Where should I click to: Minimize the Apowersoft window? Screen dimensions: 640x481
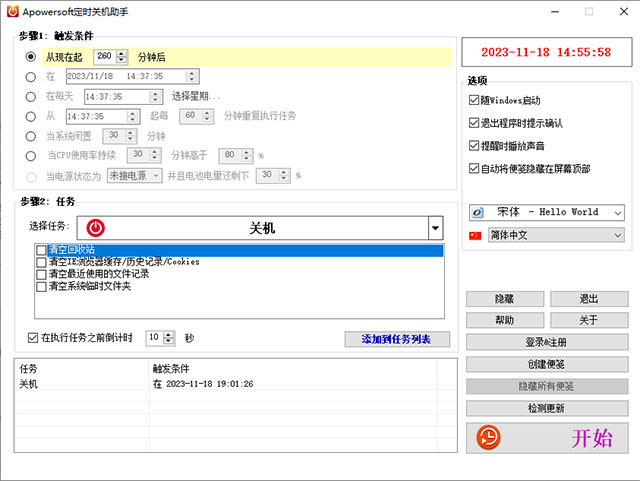click(555, 12)
